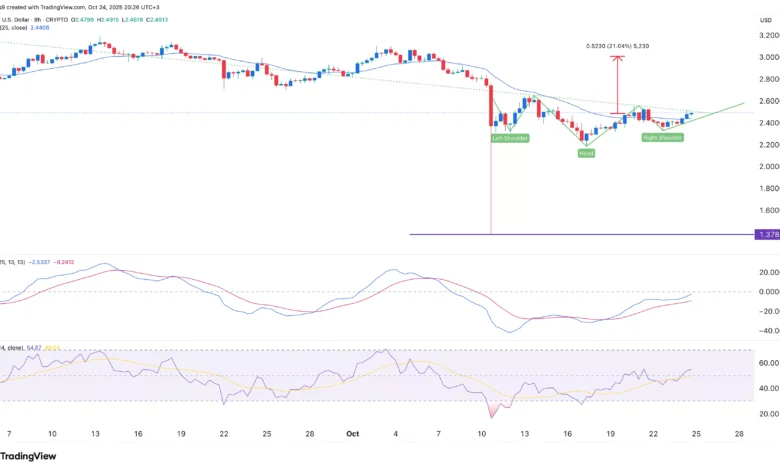Click the Oct label on time axis
This screenshot has width=780, height=470.
click(350, 436)
